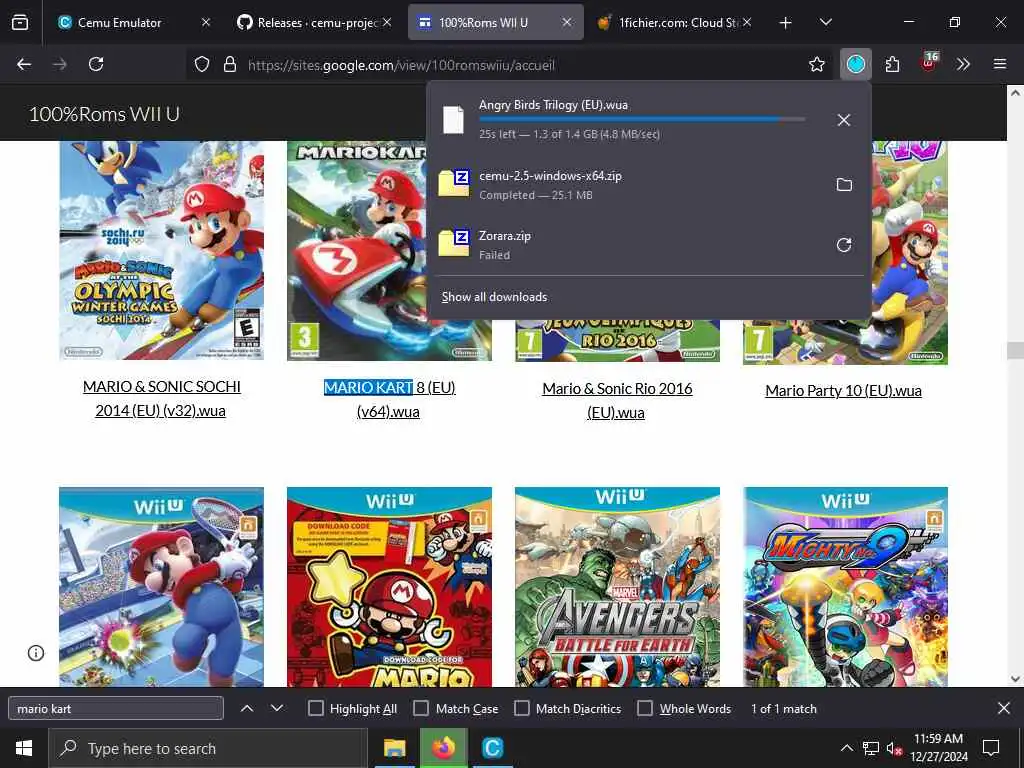Close the 1fichier.com tab
The image size is (1024, 768).
[747, 23]
